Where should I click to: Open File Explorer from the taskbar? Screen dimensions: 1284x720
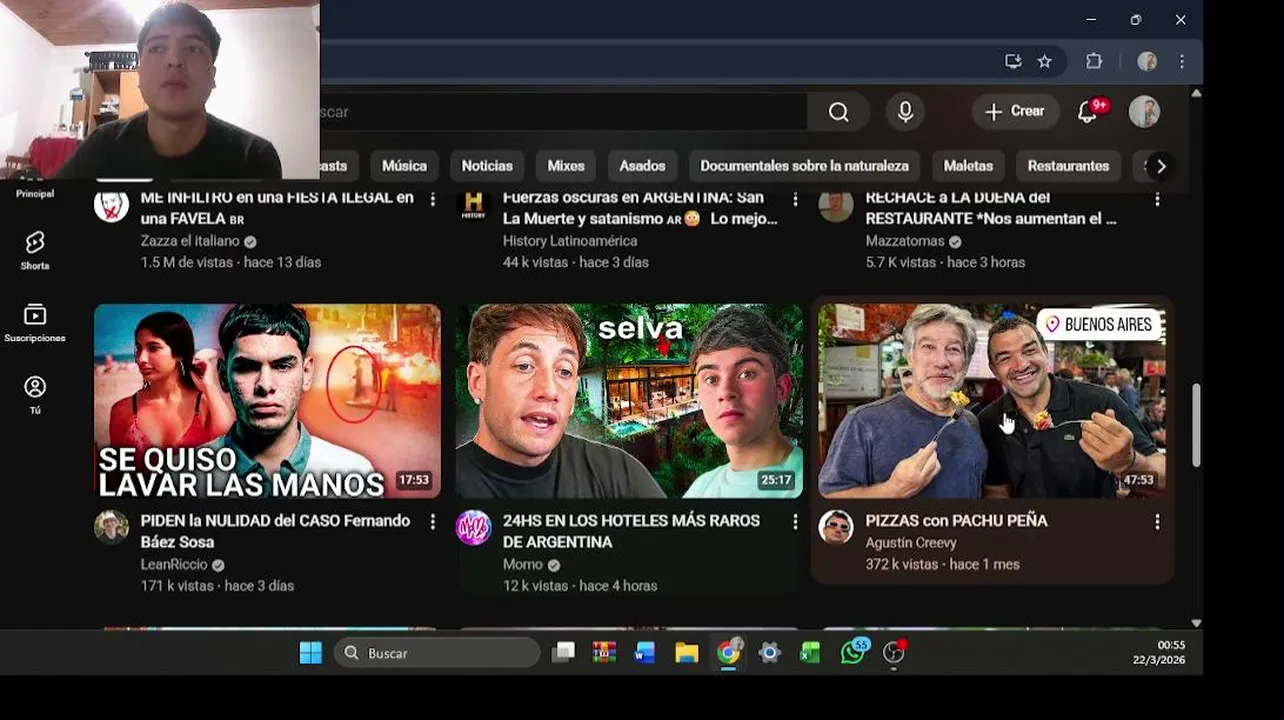point(686,653)
